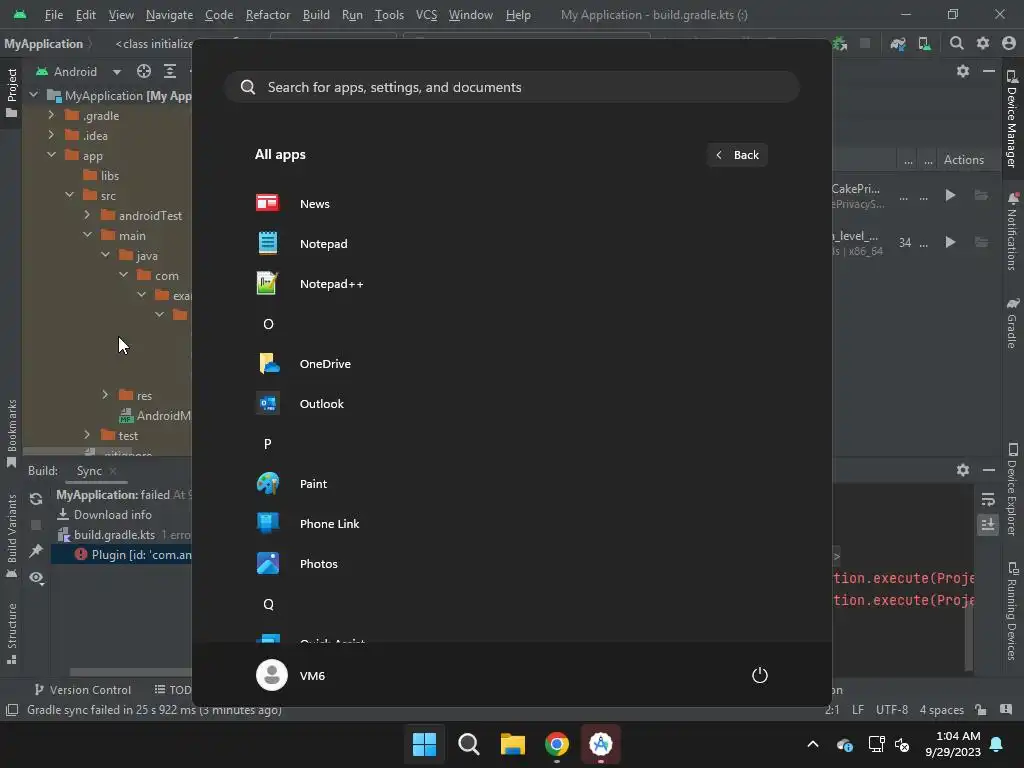Select the Plugin error entry in Build panel
1024x768 pixels.
click(x=123, y=554)
